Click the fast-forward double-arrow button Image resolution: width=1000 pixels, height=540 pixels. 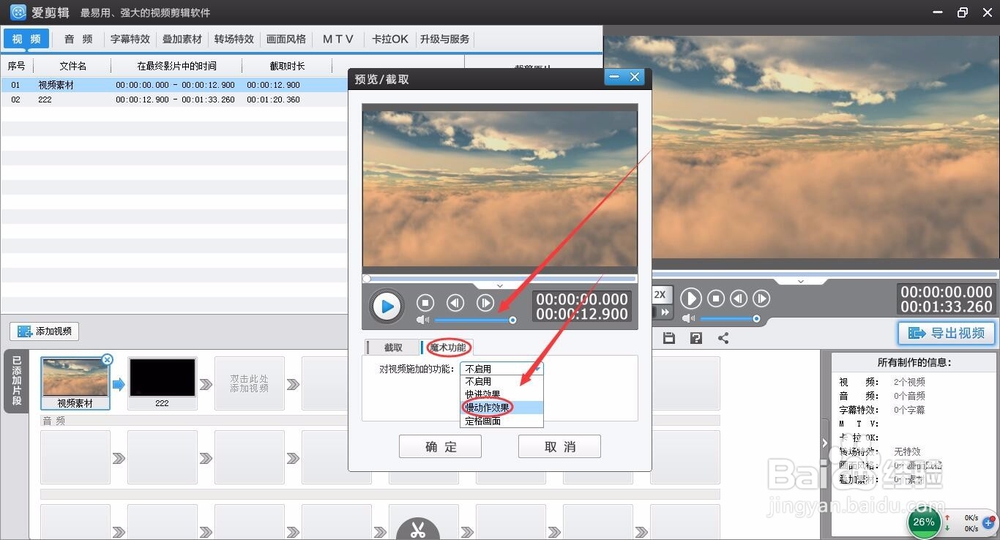tap(664, 312)
